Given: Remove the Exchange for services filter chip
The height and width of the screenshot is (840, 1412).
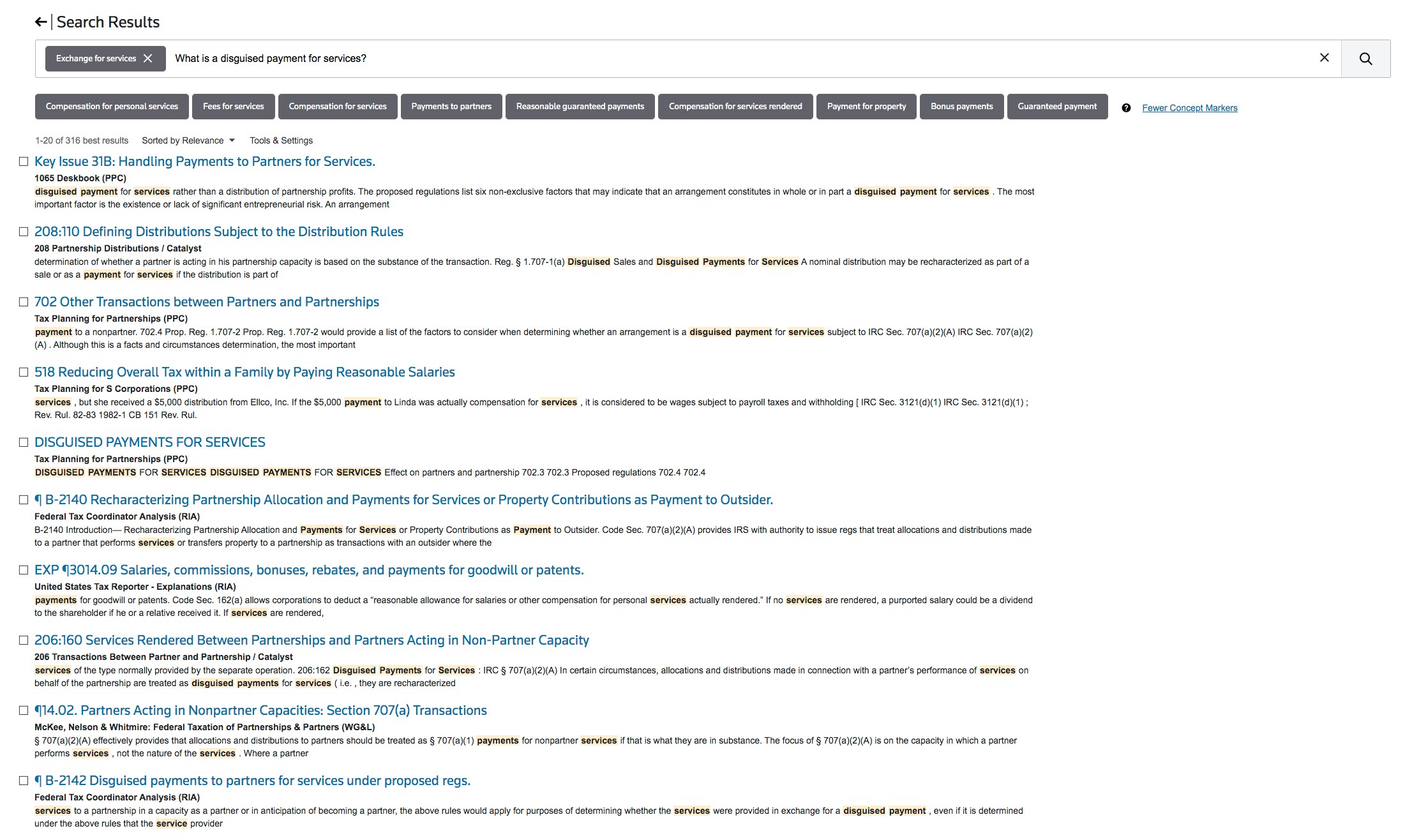Looking at the screenshot, I should pyautogui.click(x=147, y=58).
